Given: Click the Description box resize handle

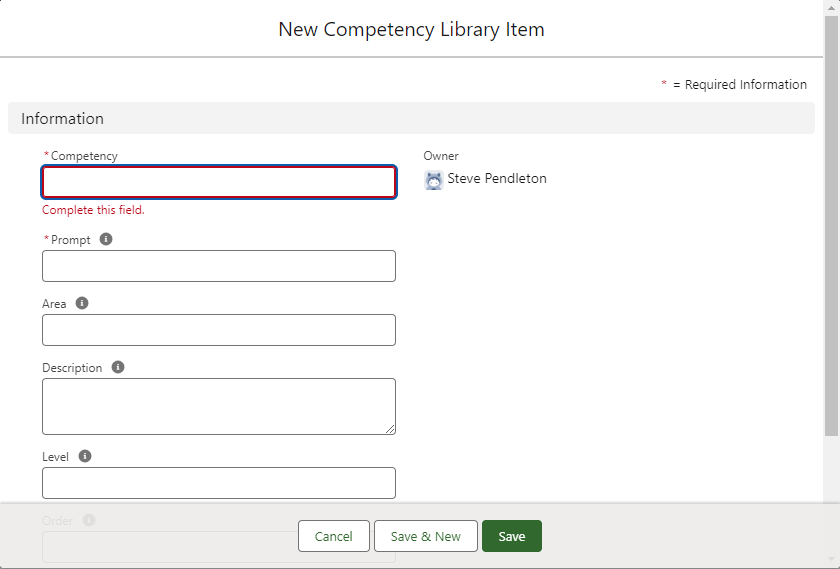Looking at the screenshot, I should [x=390, y=429].
